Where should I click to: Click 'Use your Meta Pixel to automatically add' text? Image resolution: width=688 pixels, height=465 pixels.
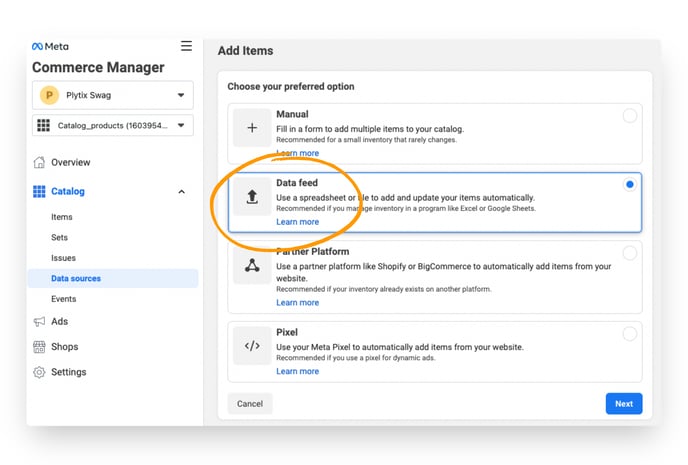400,347
